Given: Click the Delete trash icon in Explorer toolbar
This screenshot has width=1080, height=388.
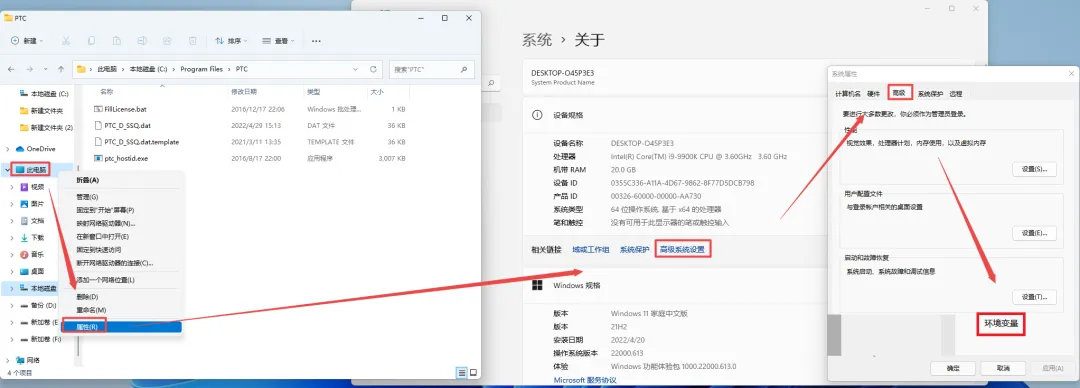Looking at the screenshot, I should tap(194, 41).
